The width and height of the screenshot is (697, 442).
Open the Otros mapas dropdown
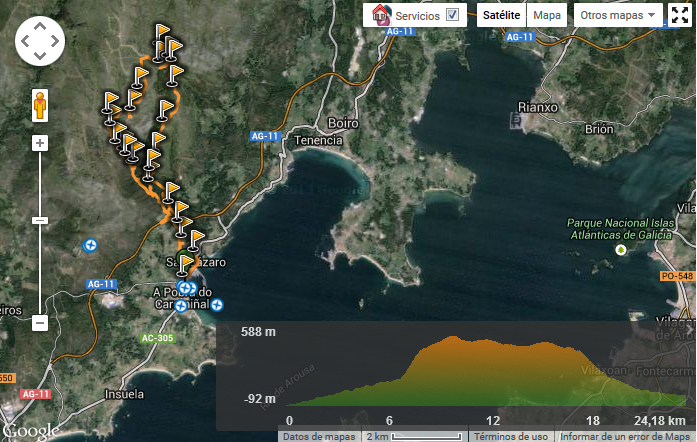pos(618,15)
